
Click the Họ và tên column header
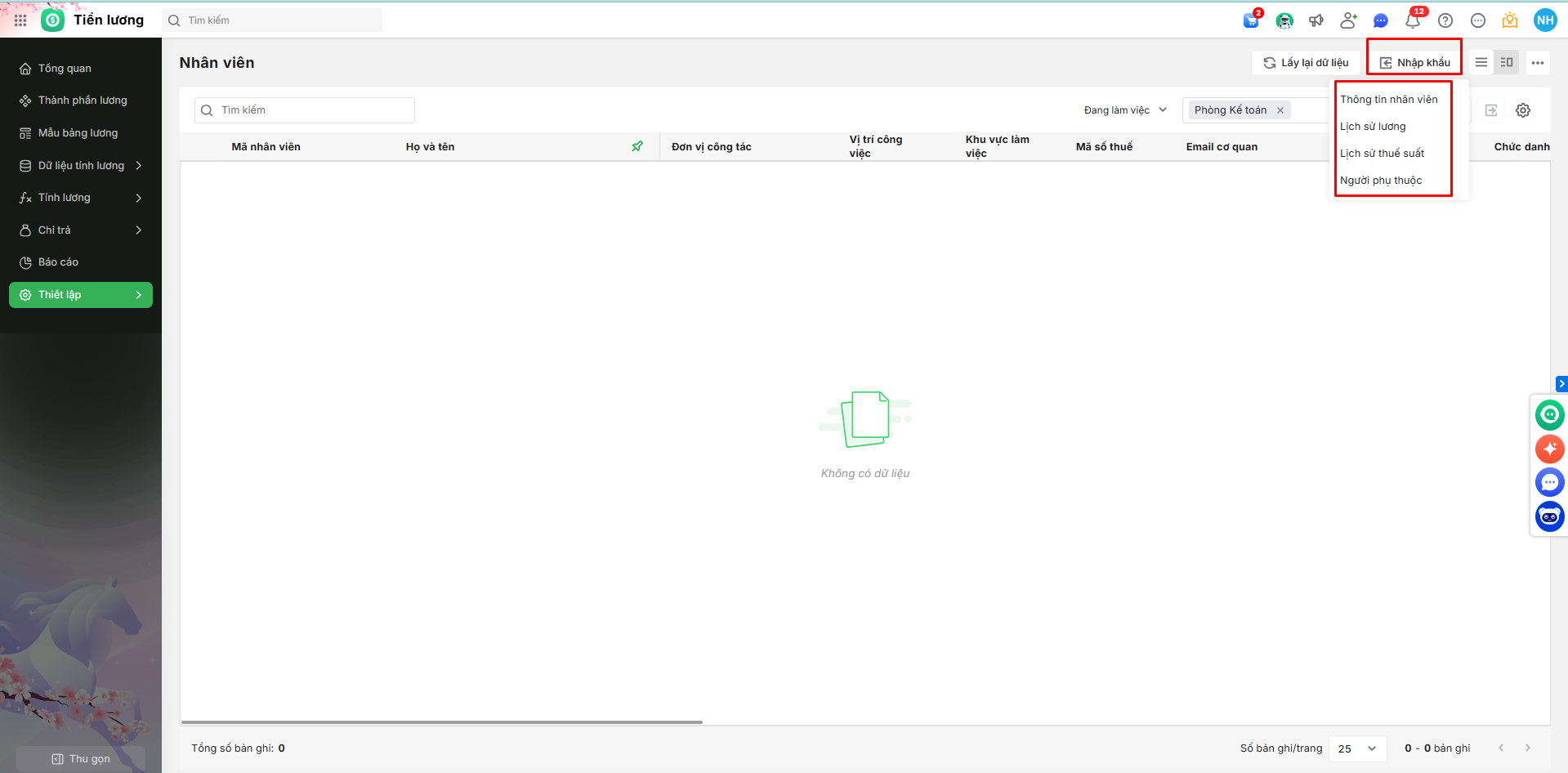click(431, 147)
